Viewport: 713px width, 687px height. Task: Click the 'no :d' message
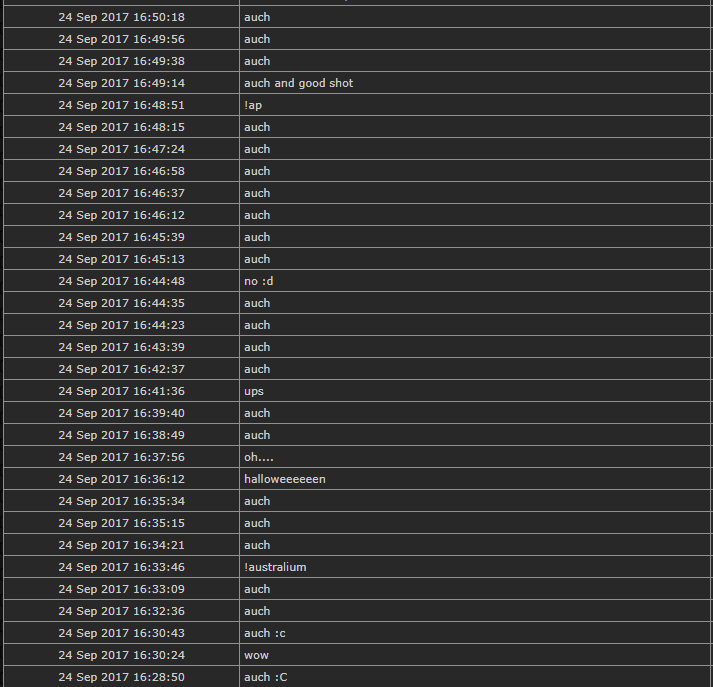(x=259, y=281)
